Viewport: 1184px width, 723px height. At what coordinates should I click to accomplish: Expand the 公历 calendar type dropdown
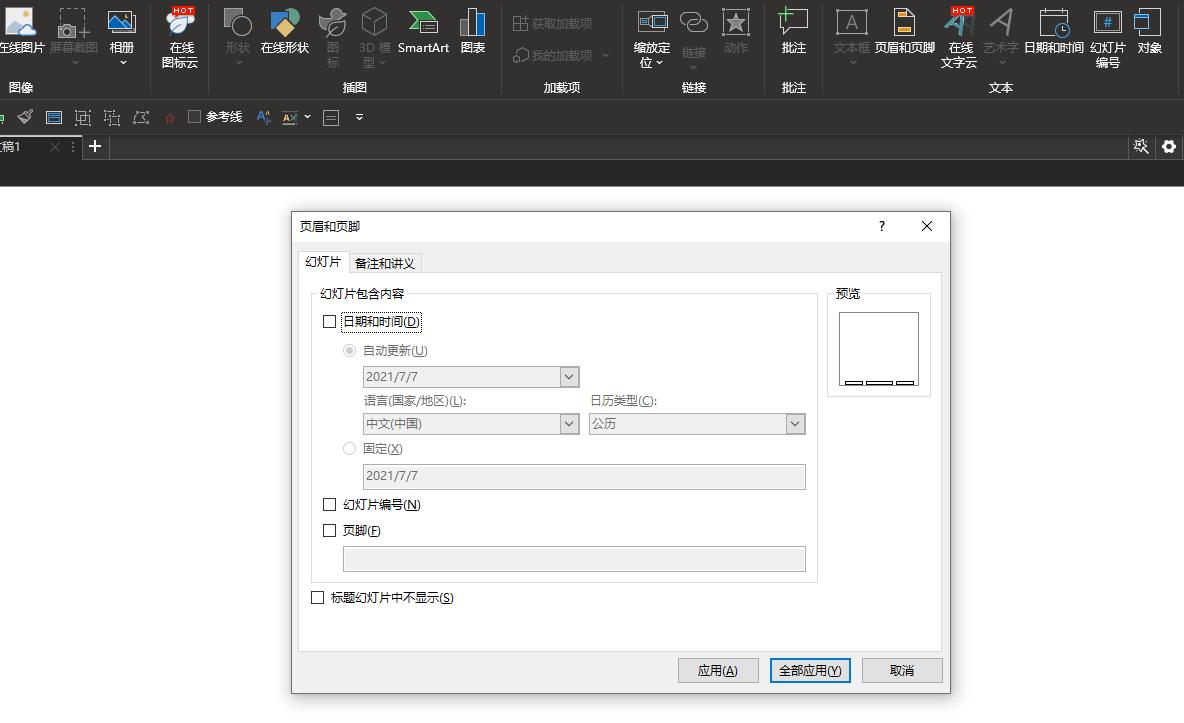(x=795, y=424)
